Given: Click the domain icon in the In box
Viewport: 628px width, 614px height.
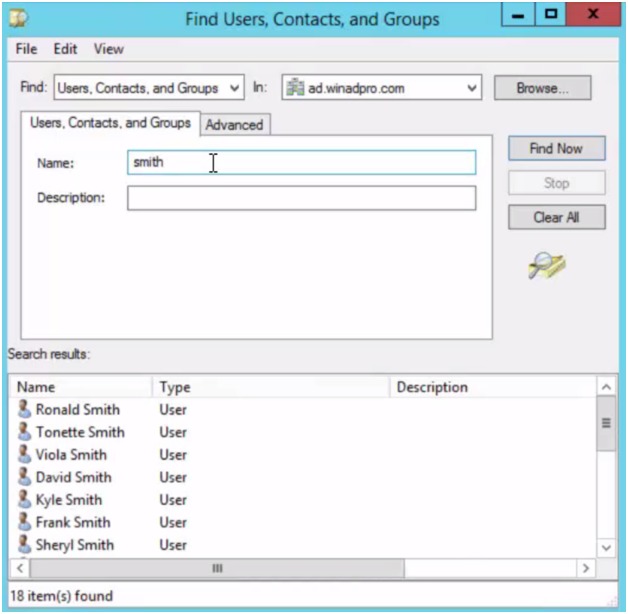Looking at the screenshot, I should [x=295, y=87].
